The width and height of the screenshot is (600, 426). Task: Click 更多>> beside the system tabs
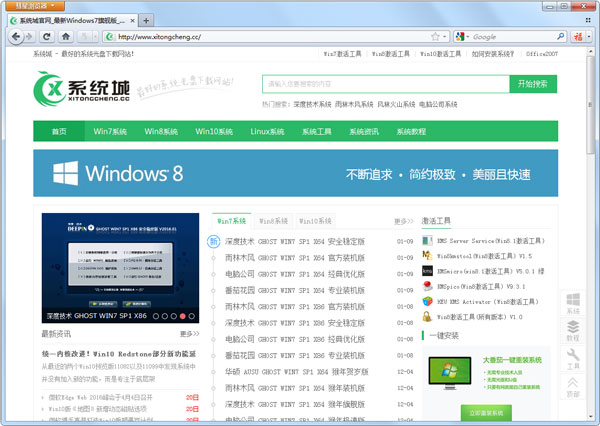click(404, 221)
